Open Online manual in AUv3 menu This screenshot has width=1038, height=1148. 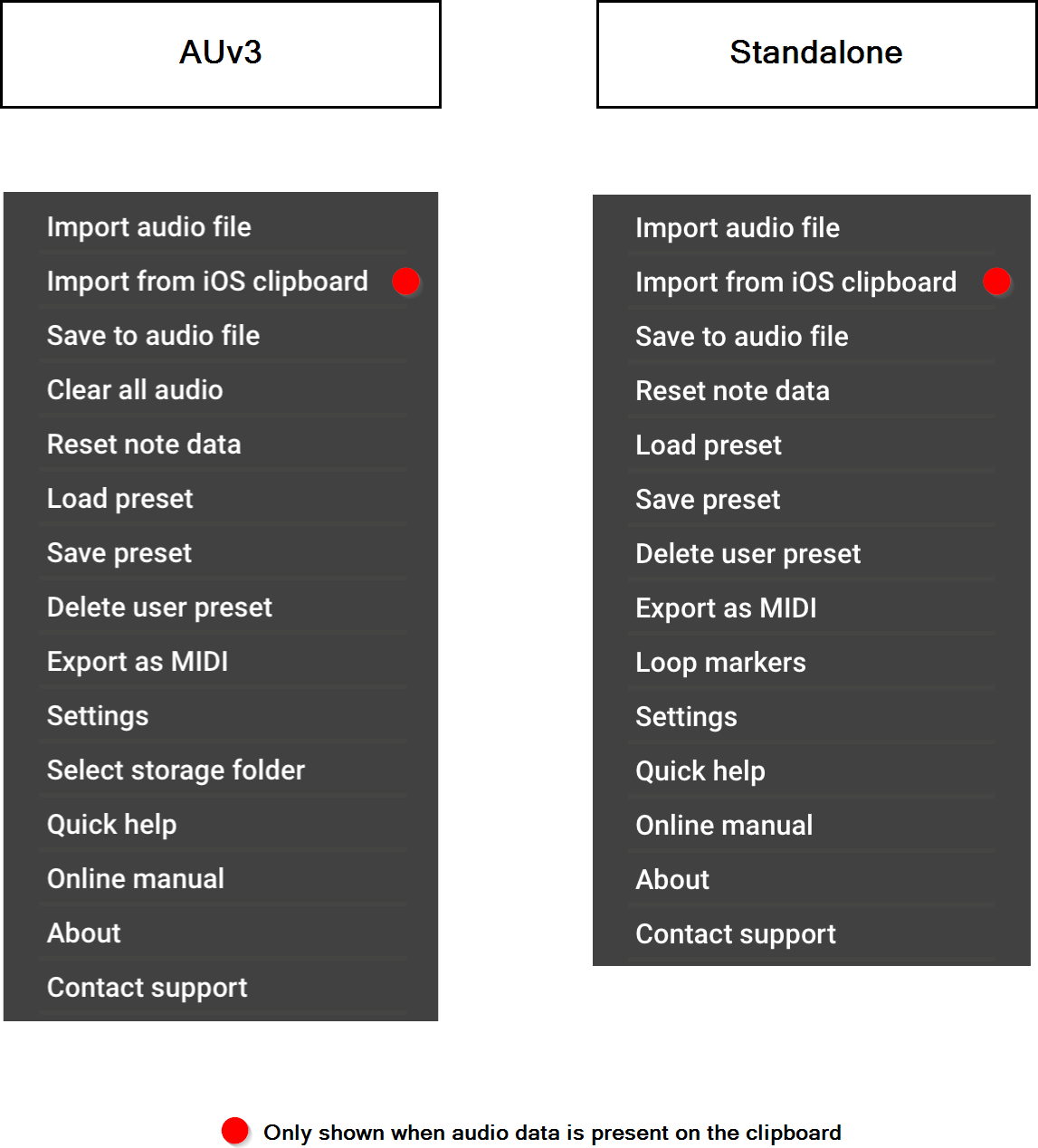136,879
